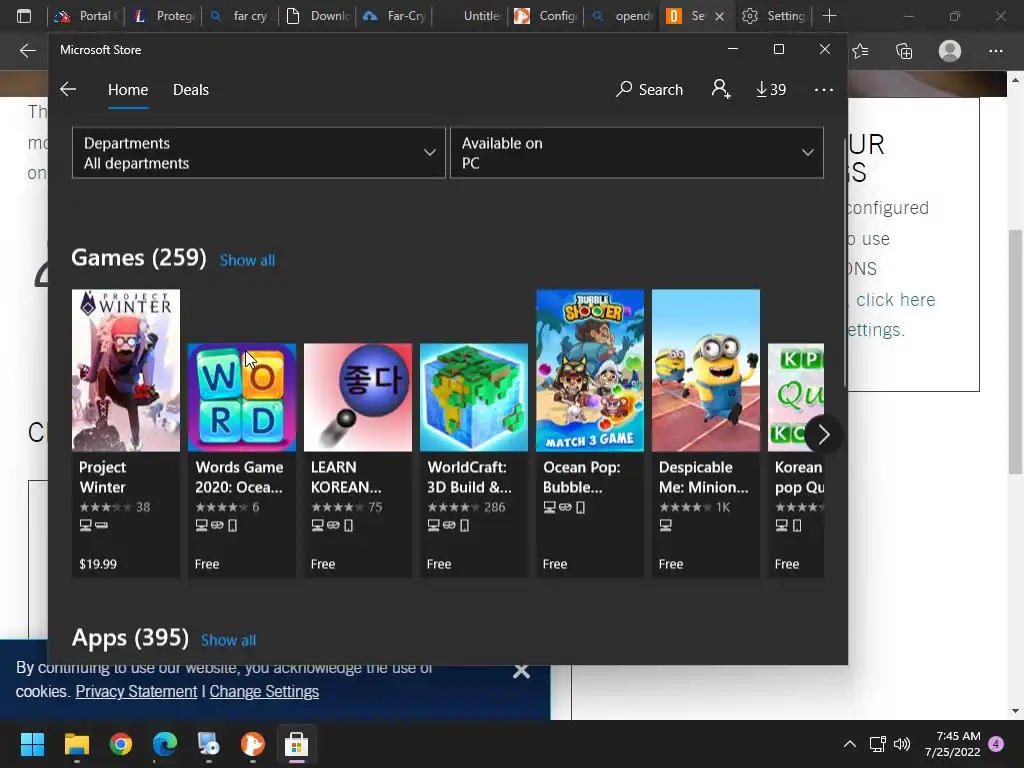The width and height of the screenshot is (1024, 768).
Task: Switch to the Settings browser tab
Action: coord(775,16)
